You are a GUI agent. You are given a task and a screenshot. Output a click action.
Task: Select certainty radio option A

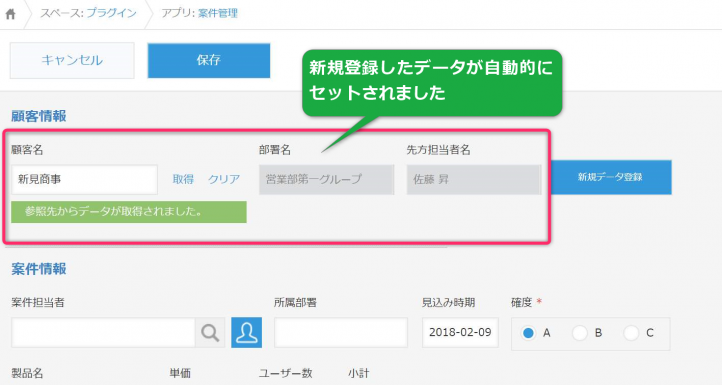[x=529, y=332]
